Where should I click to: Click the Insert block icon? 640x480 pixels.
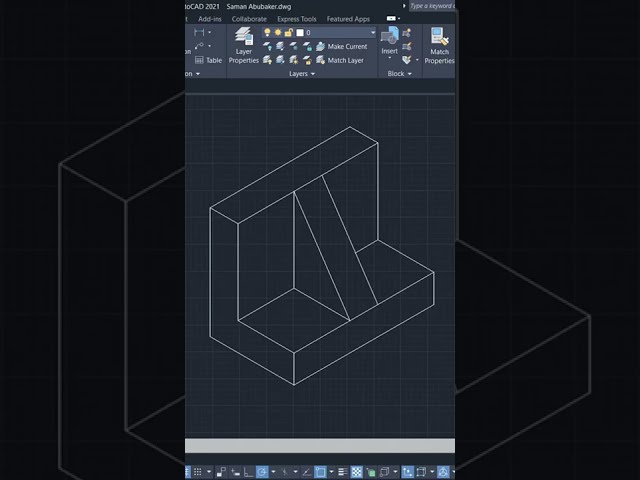(x=389, y=36)
